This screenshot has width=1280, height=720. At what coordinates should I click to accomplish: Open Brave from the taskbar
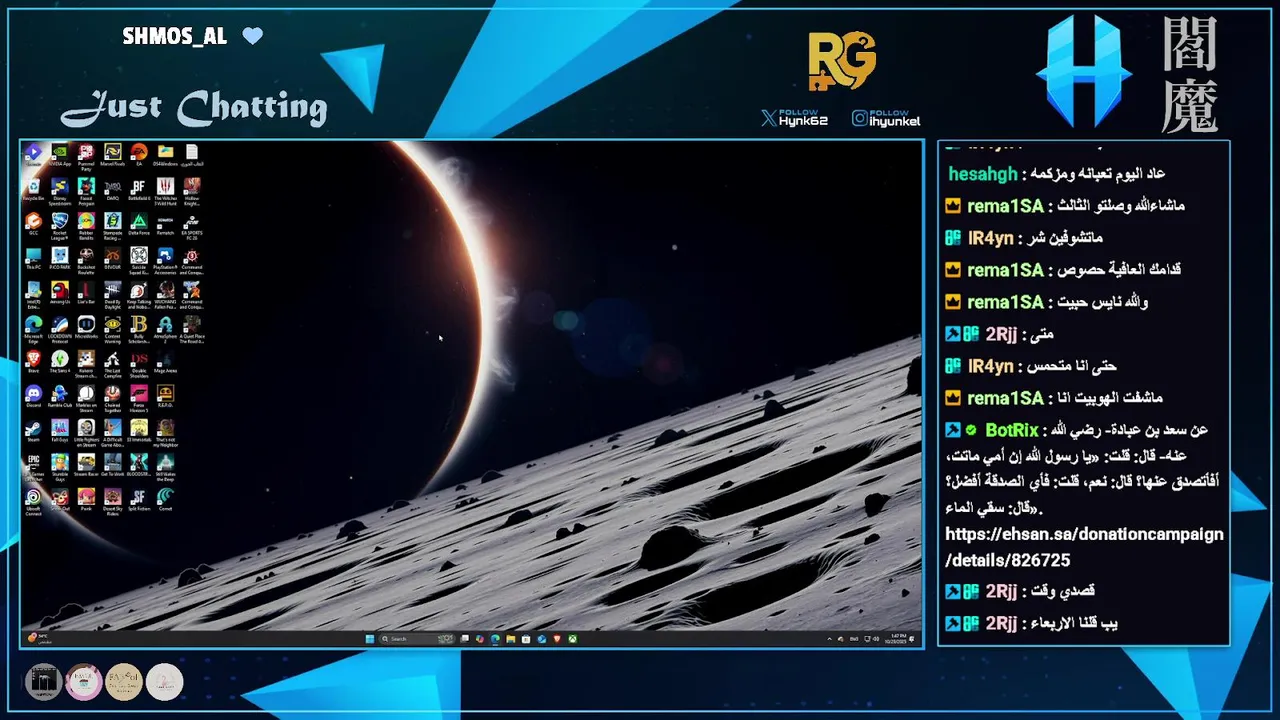click(x=557, y=639)
